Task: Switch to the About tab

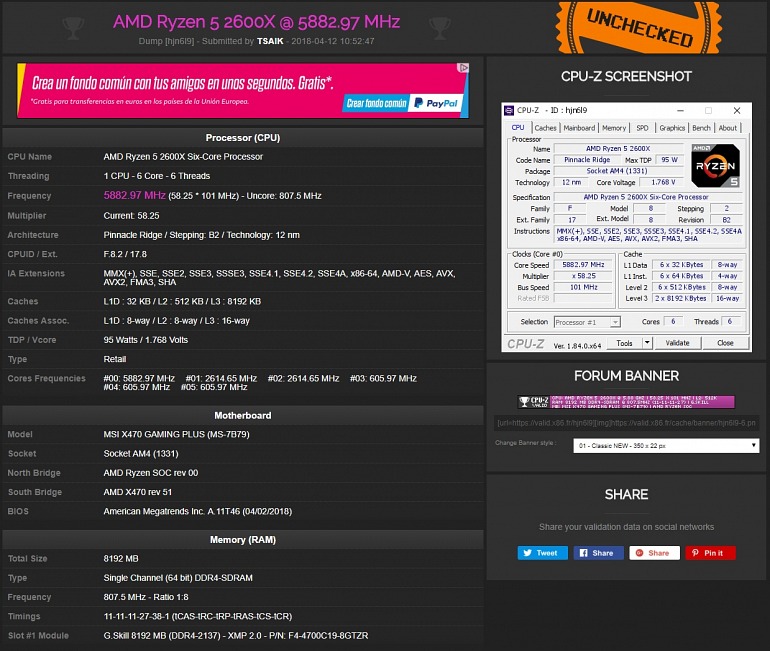Action: pyautogui.click(x=728, y=128)
